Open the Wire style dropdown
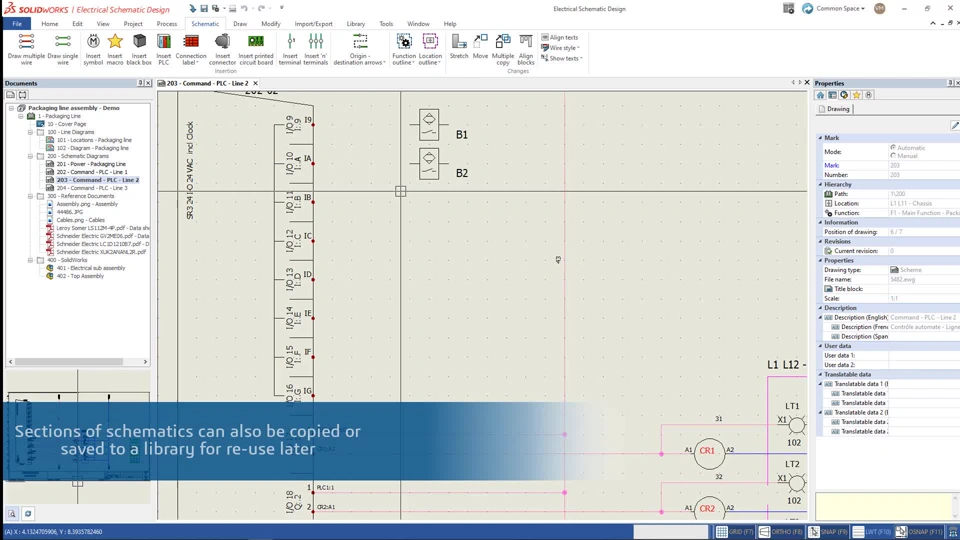The image size is (960, 540). (560, 48)
